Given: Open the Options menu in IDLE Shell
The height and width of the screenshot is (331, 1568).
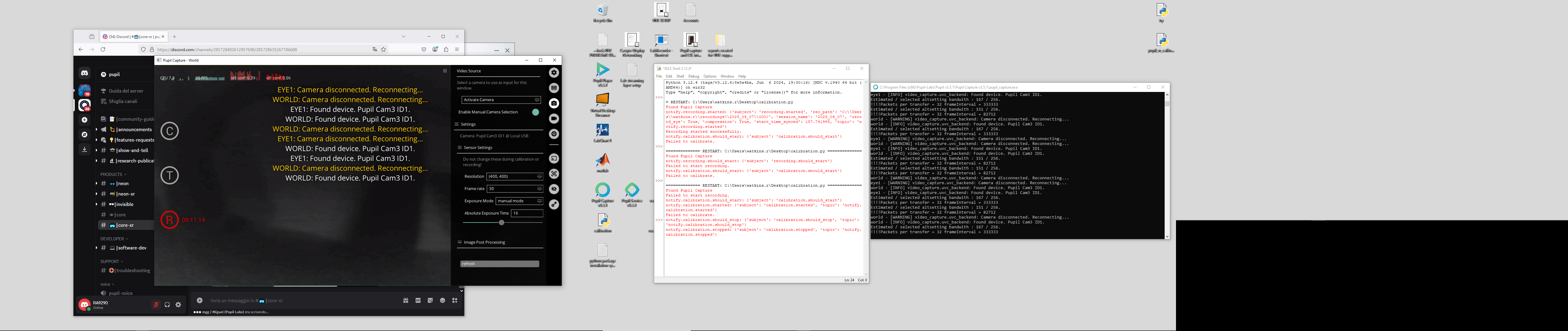Looking at the screenshot, I should pyautogui.click(x=710, y=76).
